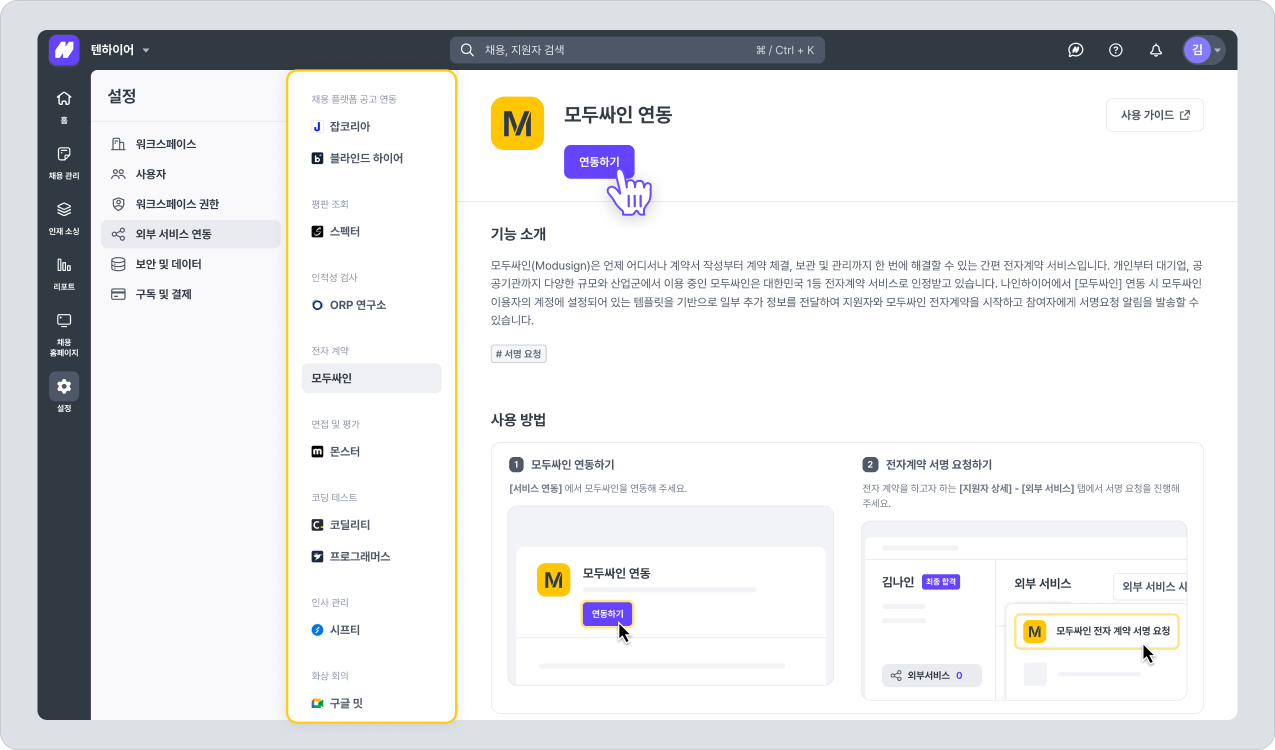Focus the 채용, 지원자 검색 search field
Viewport: 1275px width, 750px height.
coord(637,50)
